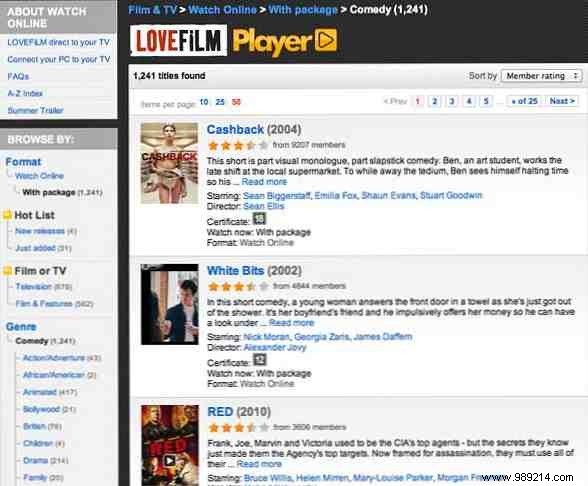The width and height of the screenshot is (588, 486).
Task: Open the A-Z Index link
Action: (x=25, y=93)
